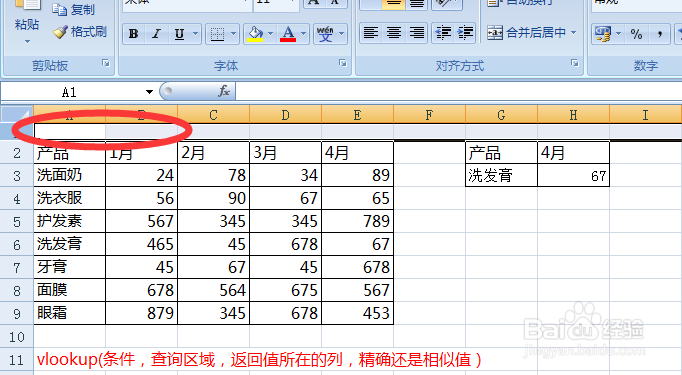Select cell with value 453
This screenshot has width=682, height=375.
click(357, 313)
